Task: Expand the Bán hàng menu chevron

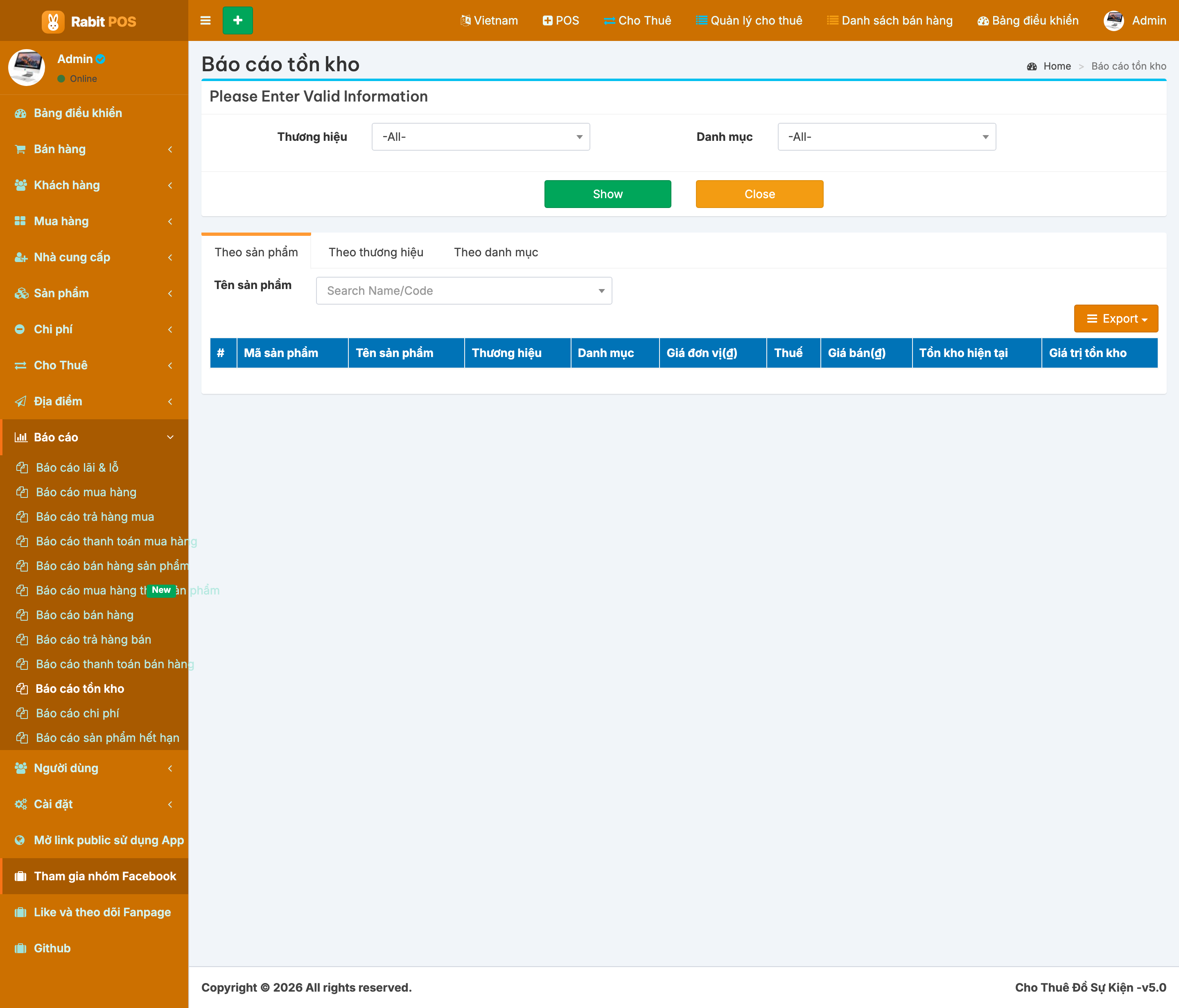Action: click(170, 149)
